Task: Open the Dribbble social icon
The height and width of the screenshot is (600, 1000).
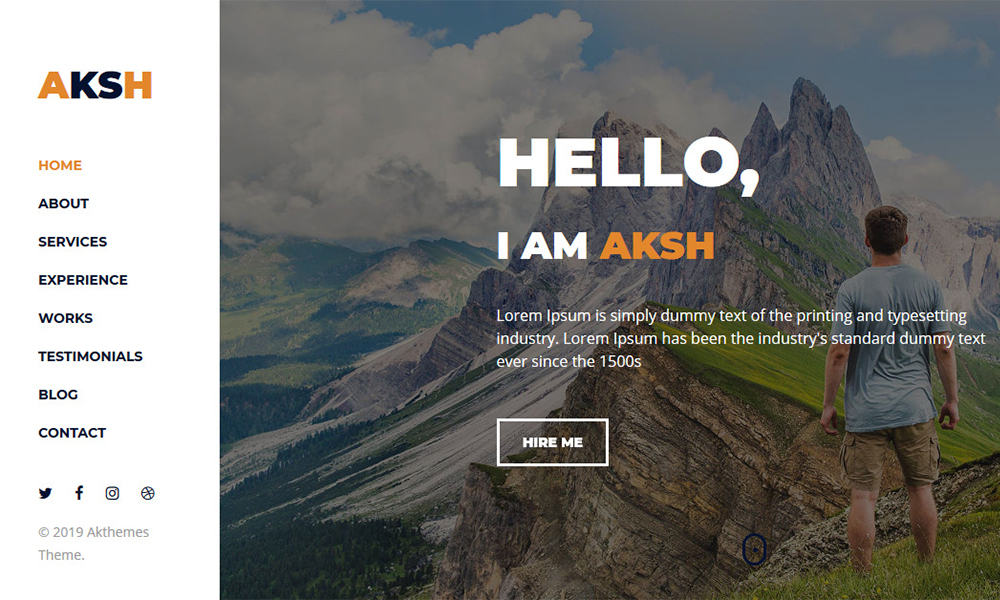Action: 147,493
